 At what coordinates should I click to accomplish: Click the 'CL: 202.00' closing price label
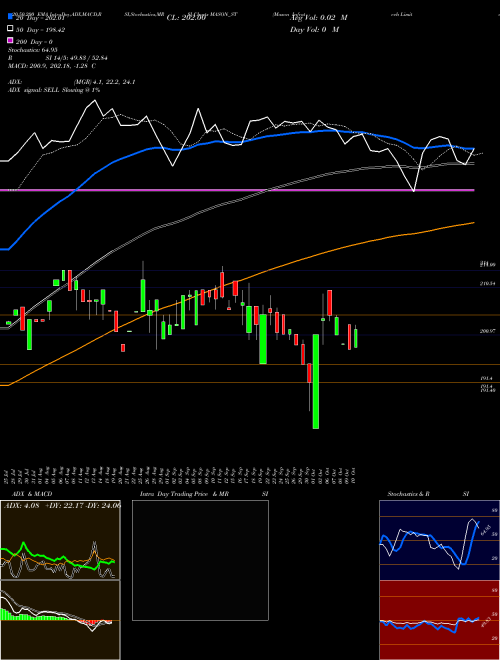coord(186,18)
